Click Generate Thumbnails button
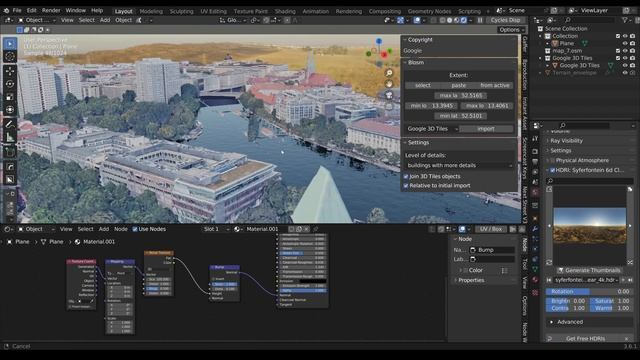The image size is (640, 360). click(589, 270)
